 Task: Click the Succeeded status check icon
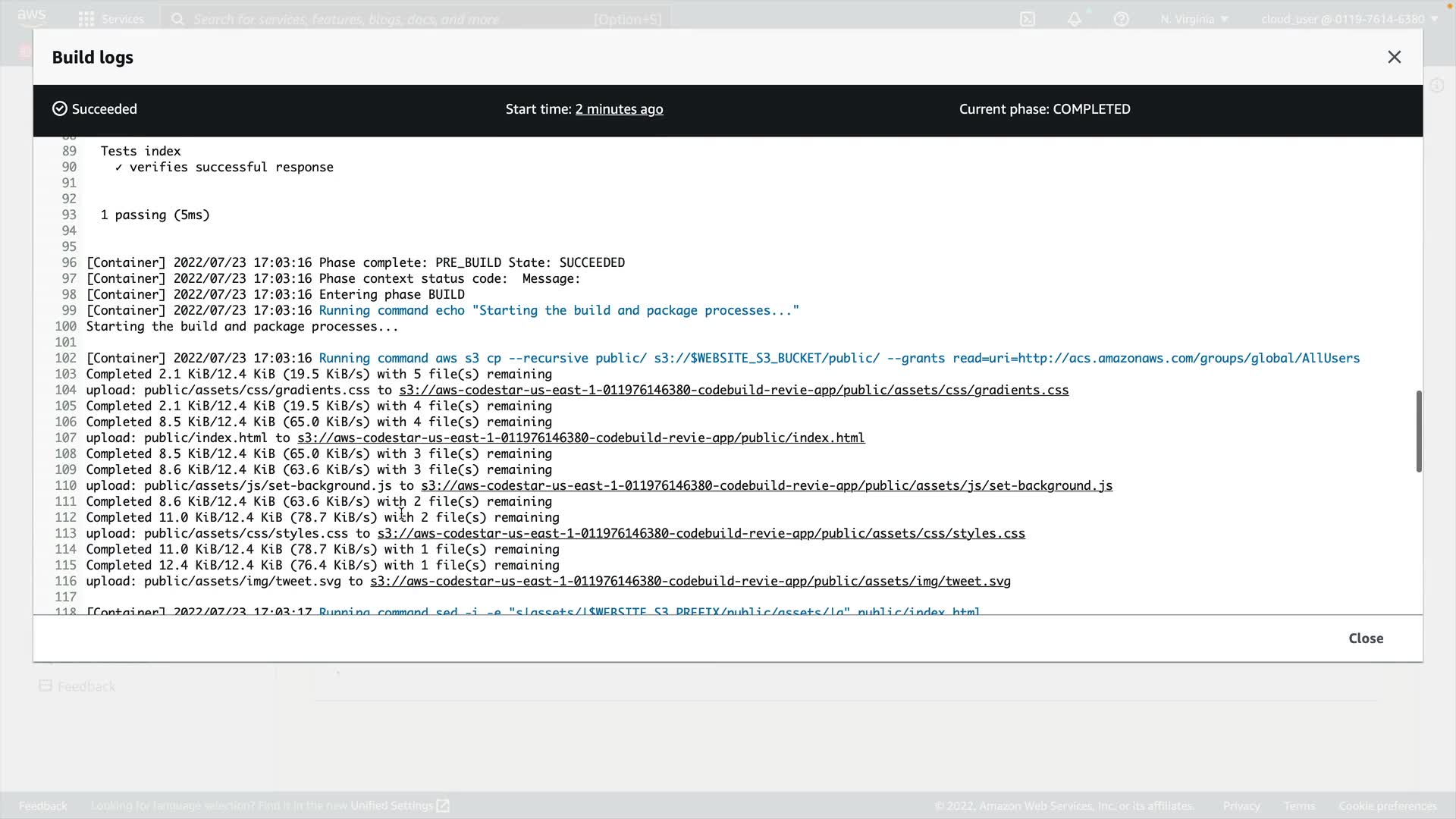(59, 109)
